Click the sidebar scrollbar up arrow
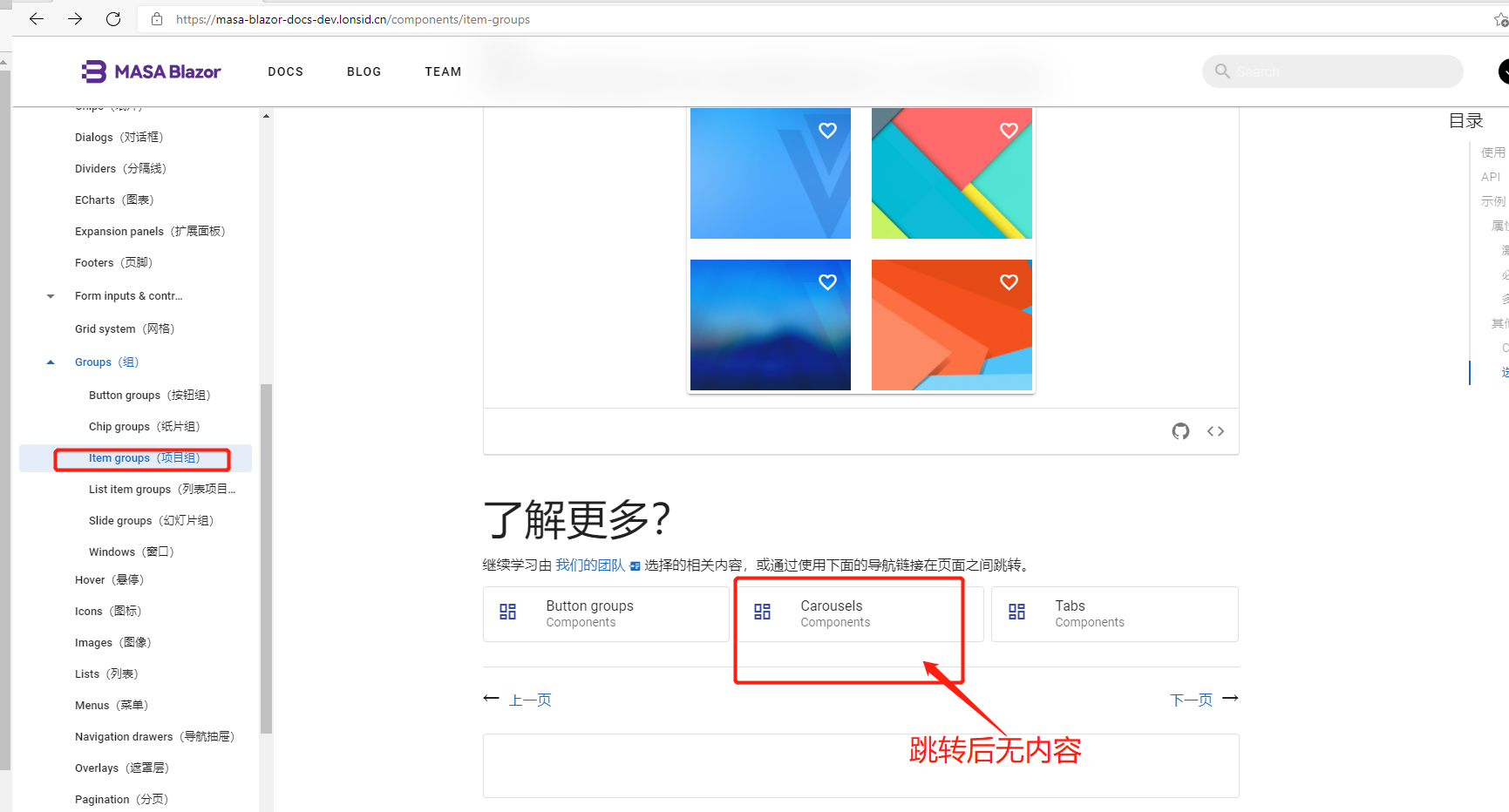 point(266,116)
